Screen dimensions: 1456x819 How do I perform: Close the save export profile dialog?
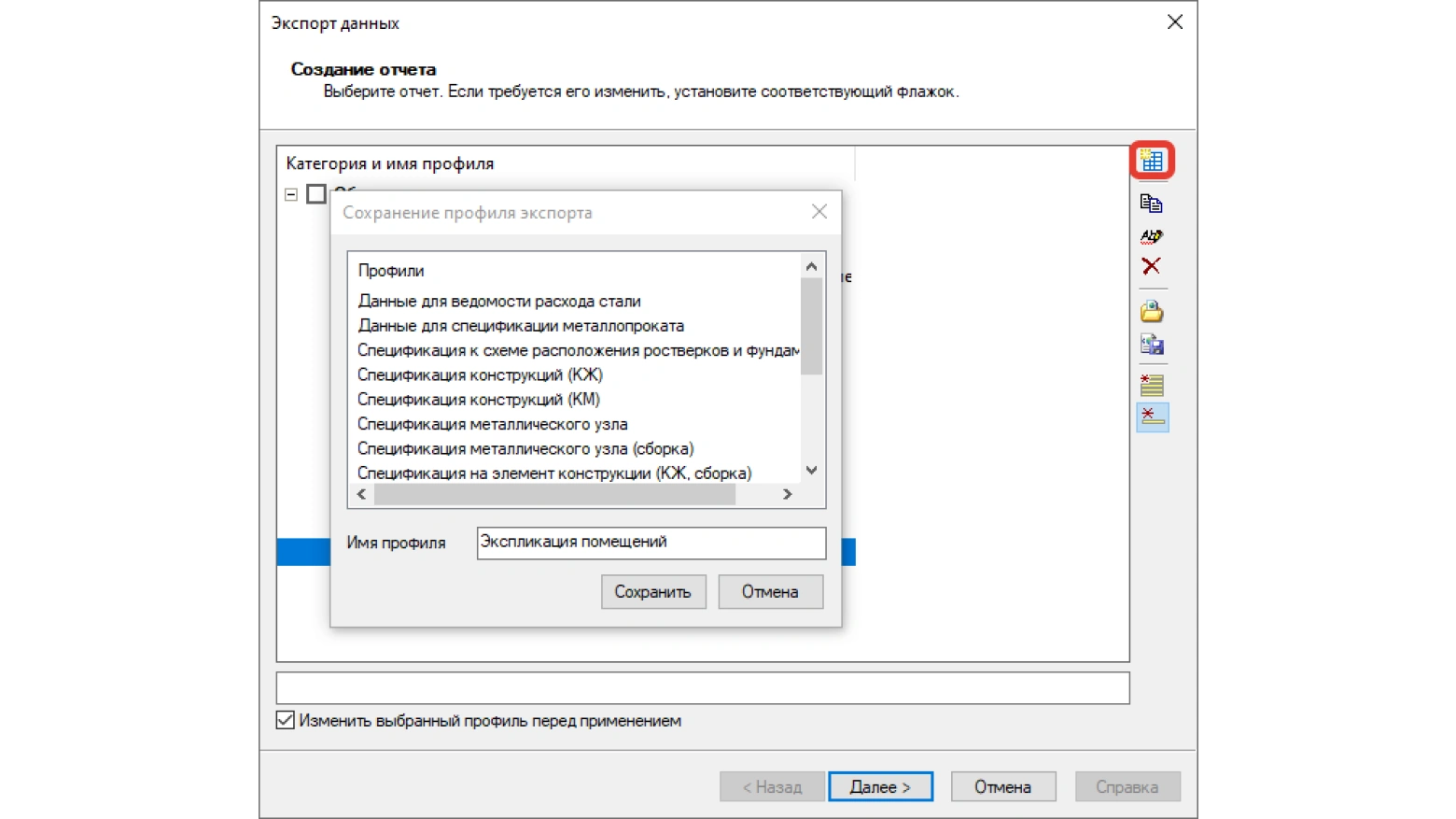click(x=819, y=212)
